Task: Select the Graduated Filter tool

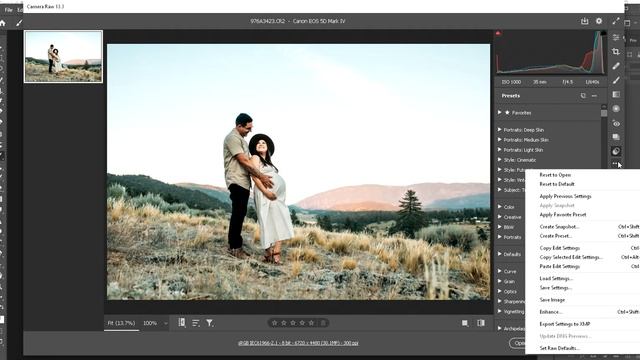Action: click(616, 94)
